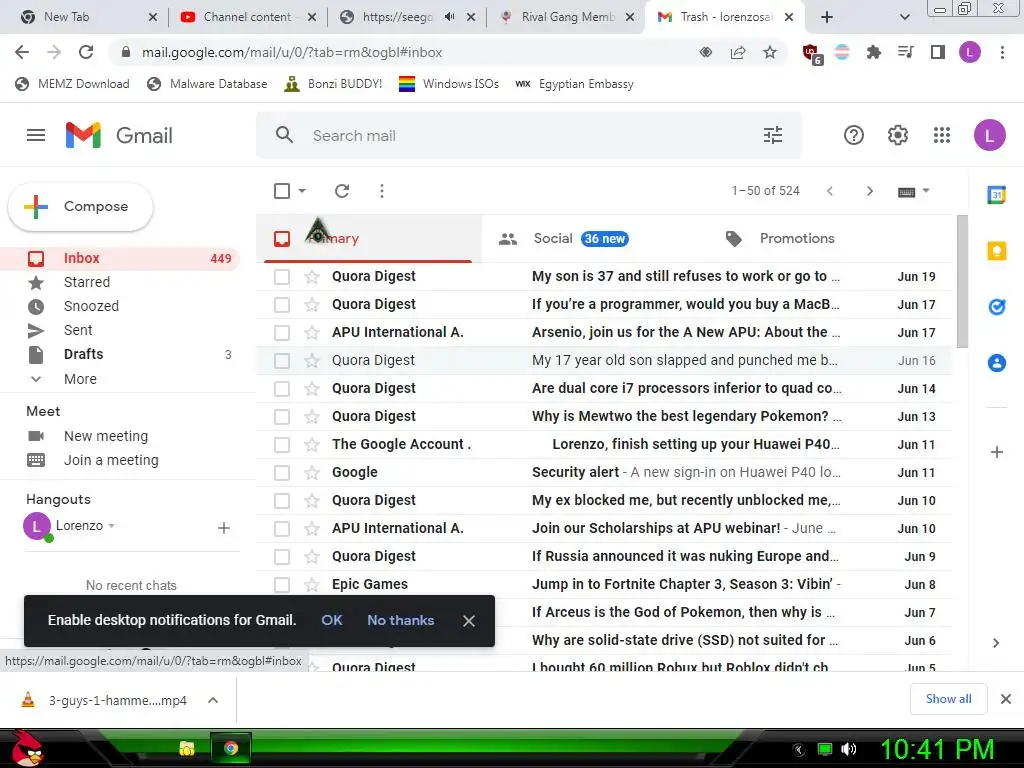The width and height of the screenshot is (1024, 768).
Task: Click the Search mail input field
Action: (529, 135)
